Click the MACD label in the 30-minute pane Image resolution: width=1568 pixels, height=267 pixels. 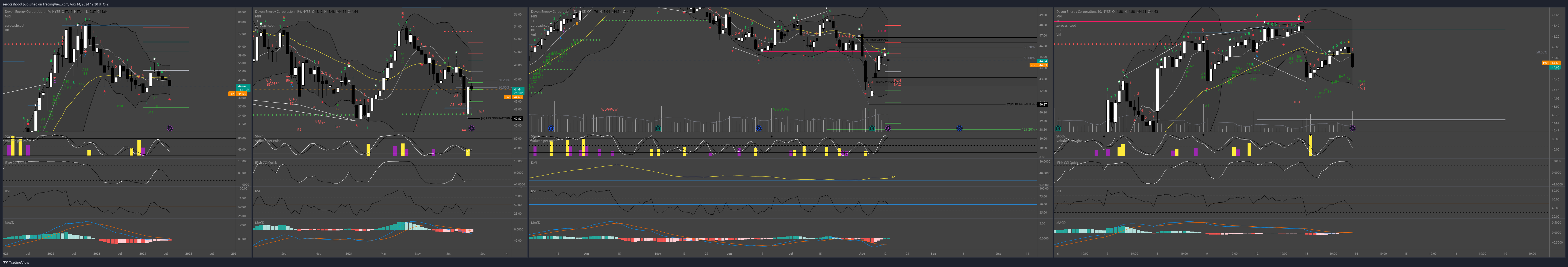click(x=1061, y=223)
